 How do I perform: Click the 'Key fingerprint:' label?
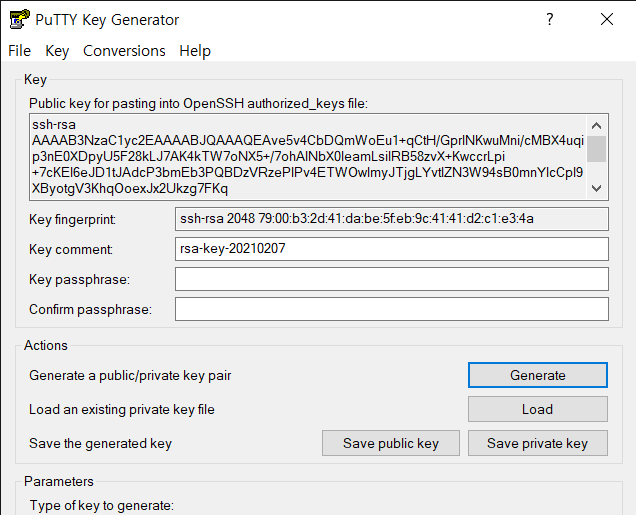click(x=72, y=219)
